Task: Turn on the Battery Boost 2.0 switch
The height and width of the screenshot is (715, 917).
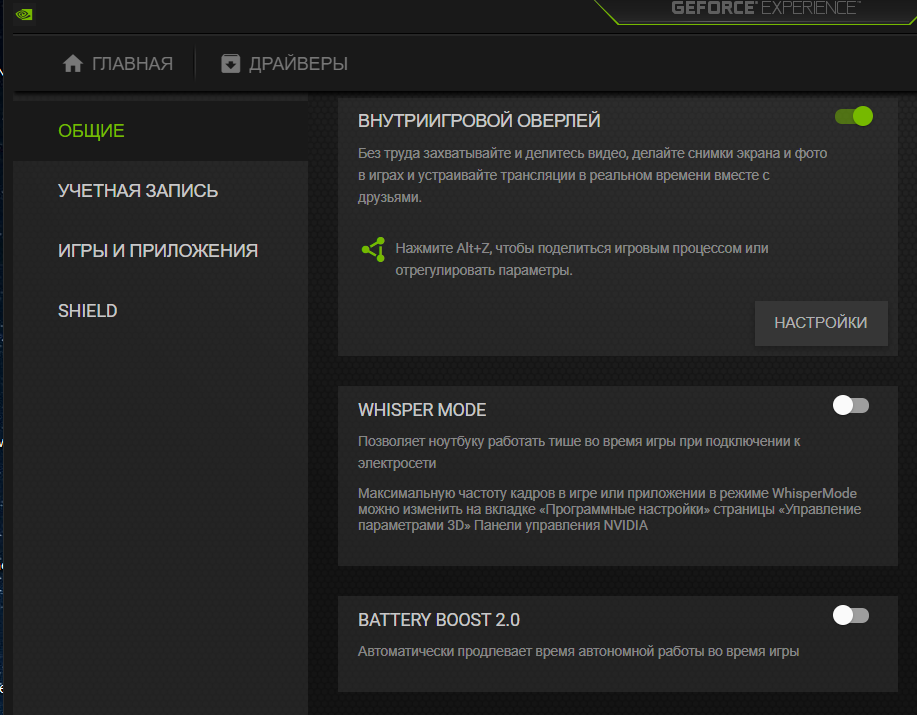Action: [851, 615]
